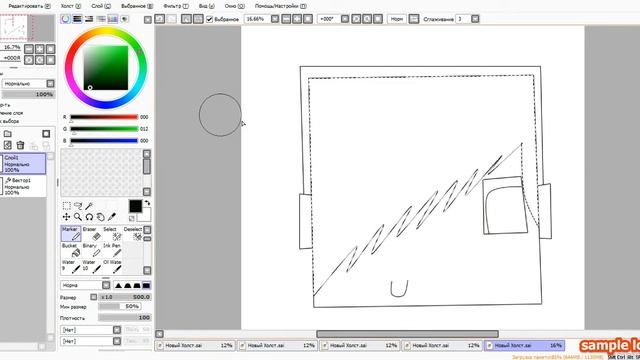
Task: Select the Zoom magnifier tool
Action: pyautogui.click(x=78, y=217)
